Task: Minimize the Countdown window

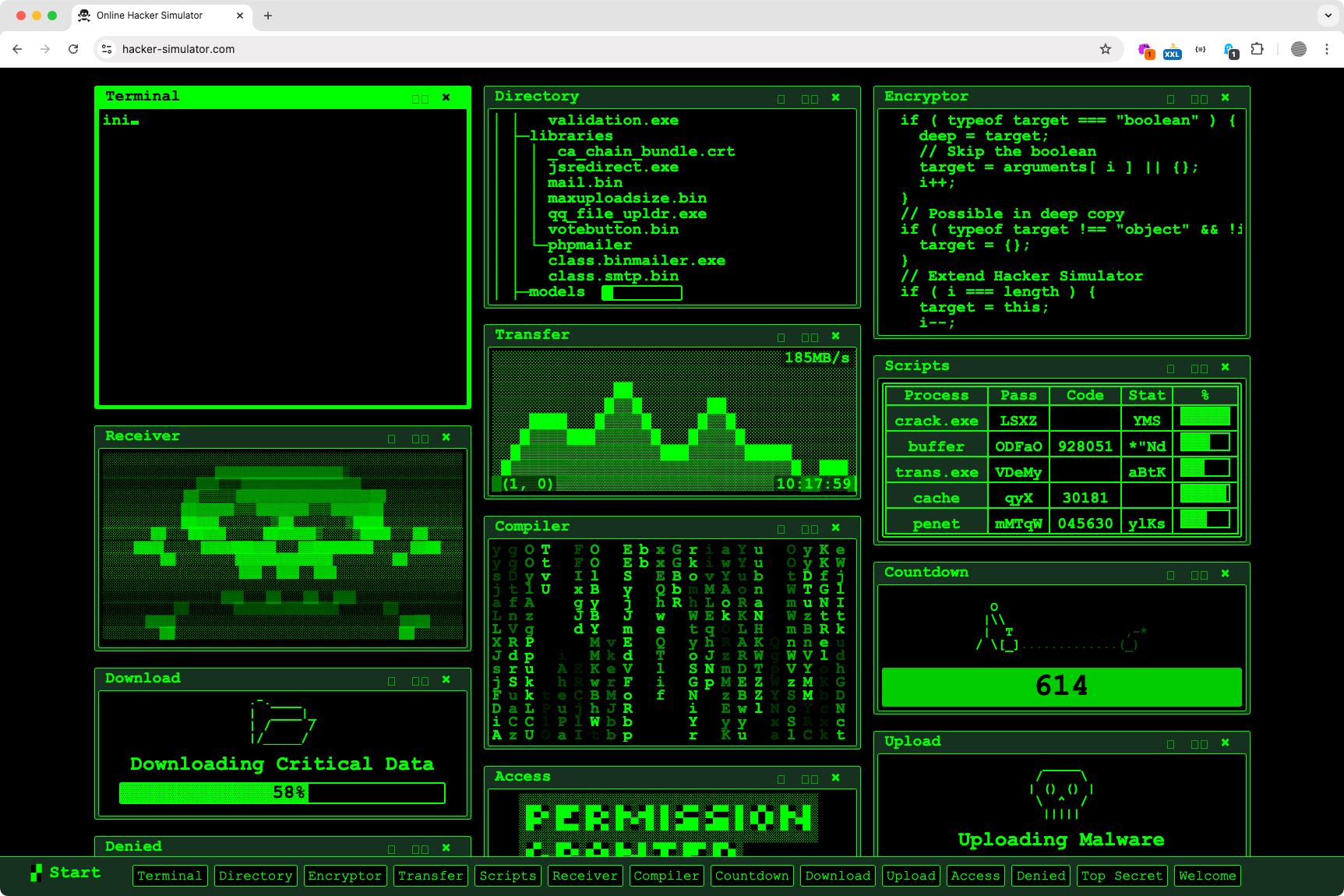Action: [x=1170, y=575]
